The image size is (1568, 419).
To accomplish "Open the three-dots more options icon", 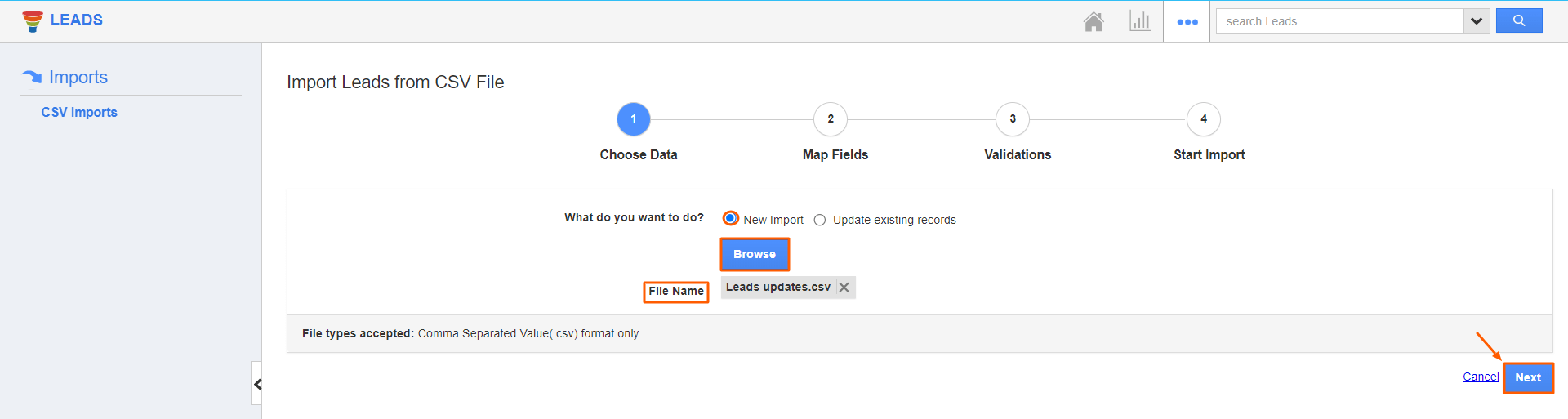I will point(1187,22).
